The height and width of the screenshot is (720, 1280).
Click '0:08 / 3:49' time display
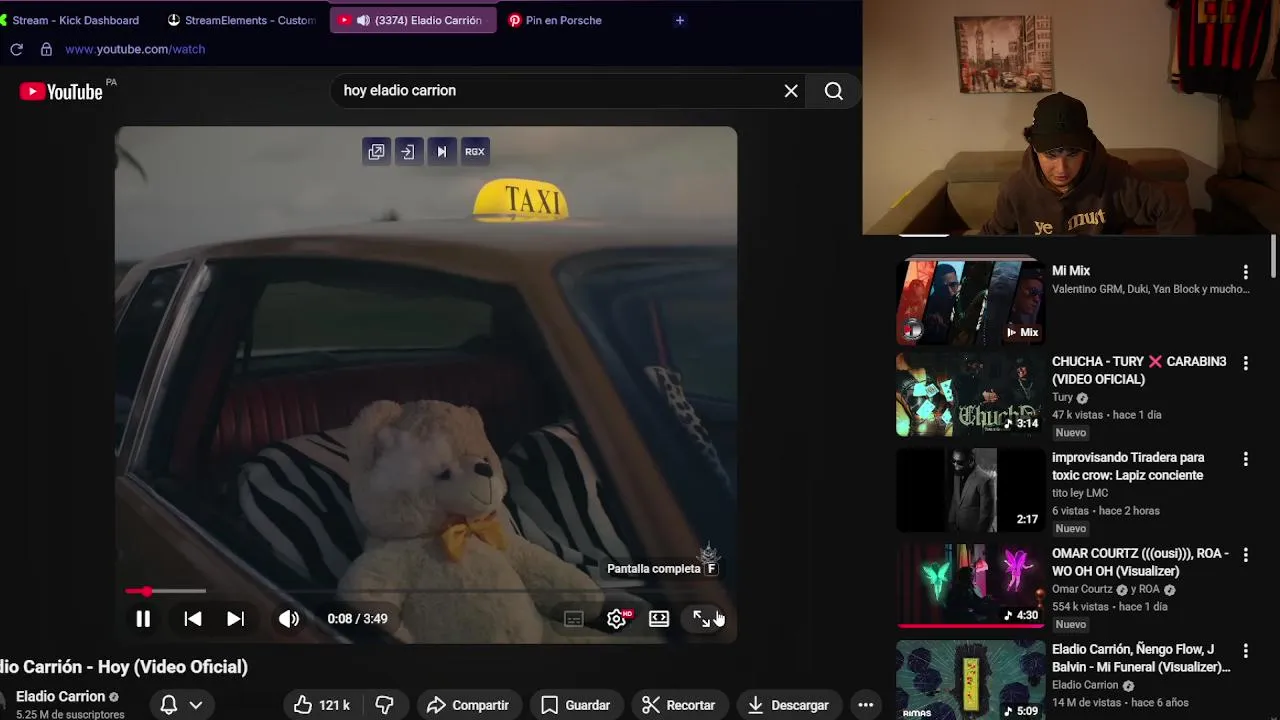pos(357,619)
